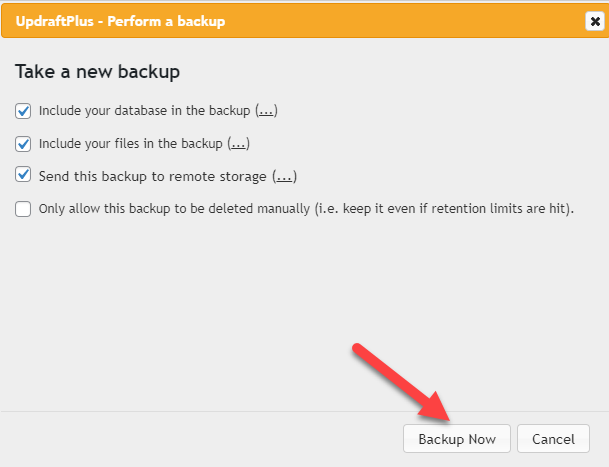
Task: Expand the database options ellipsis (...)
Action: tap(266, 111)
